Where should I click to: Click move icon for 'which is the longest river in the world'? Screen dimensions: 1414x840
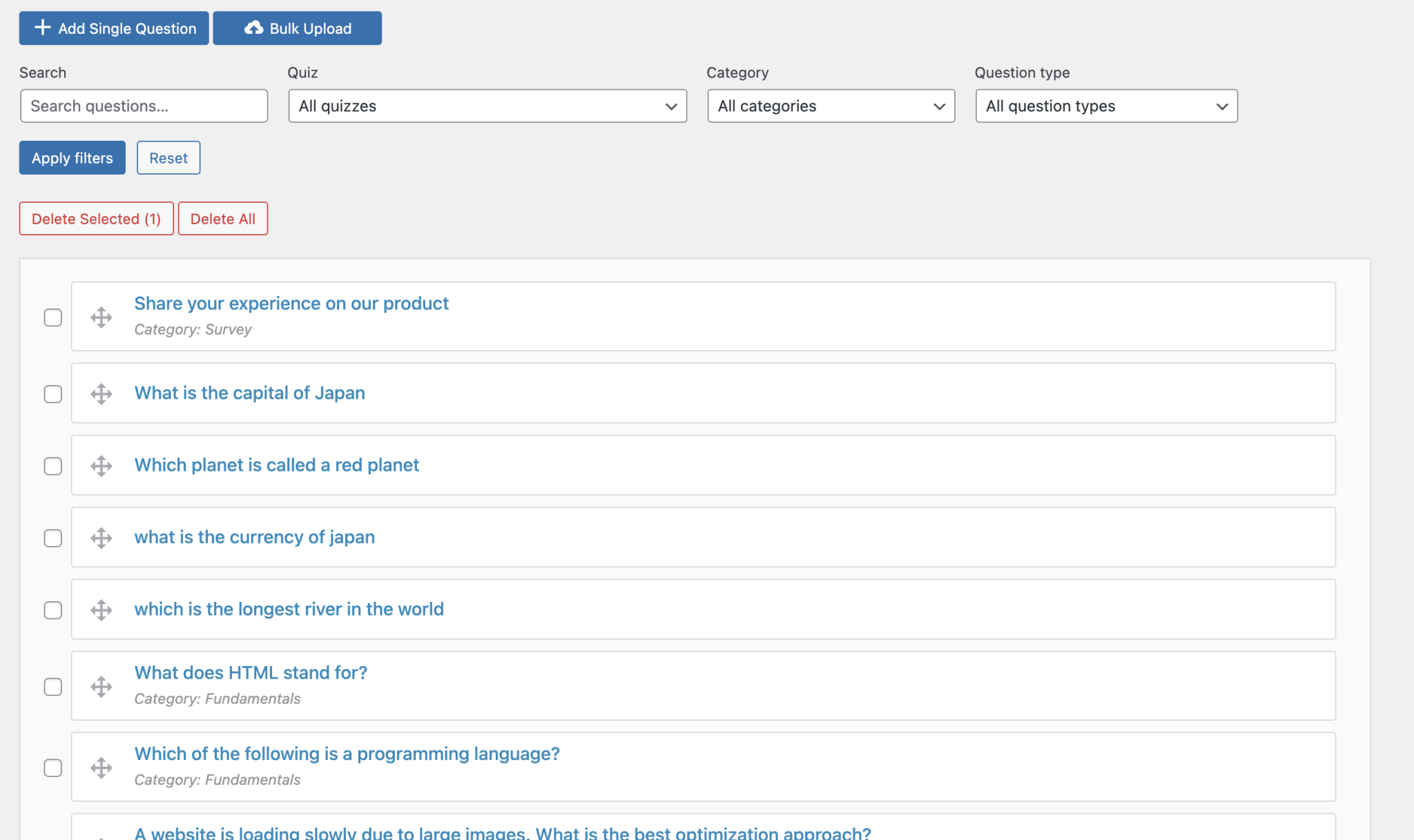coord(101,610)
